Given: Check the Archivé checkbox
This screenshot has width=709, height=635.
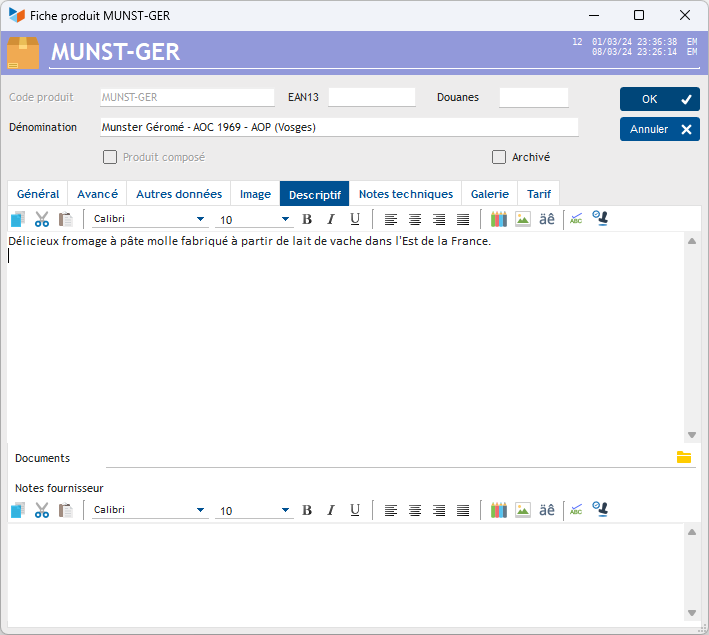Looking at the screenshot, I should tap(499, 157).
